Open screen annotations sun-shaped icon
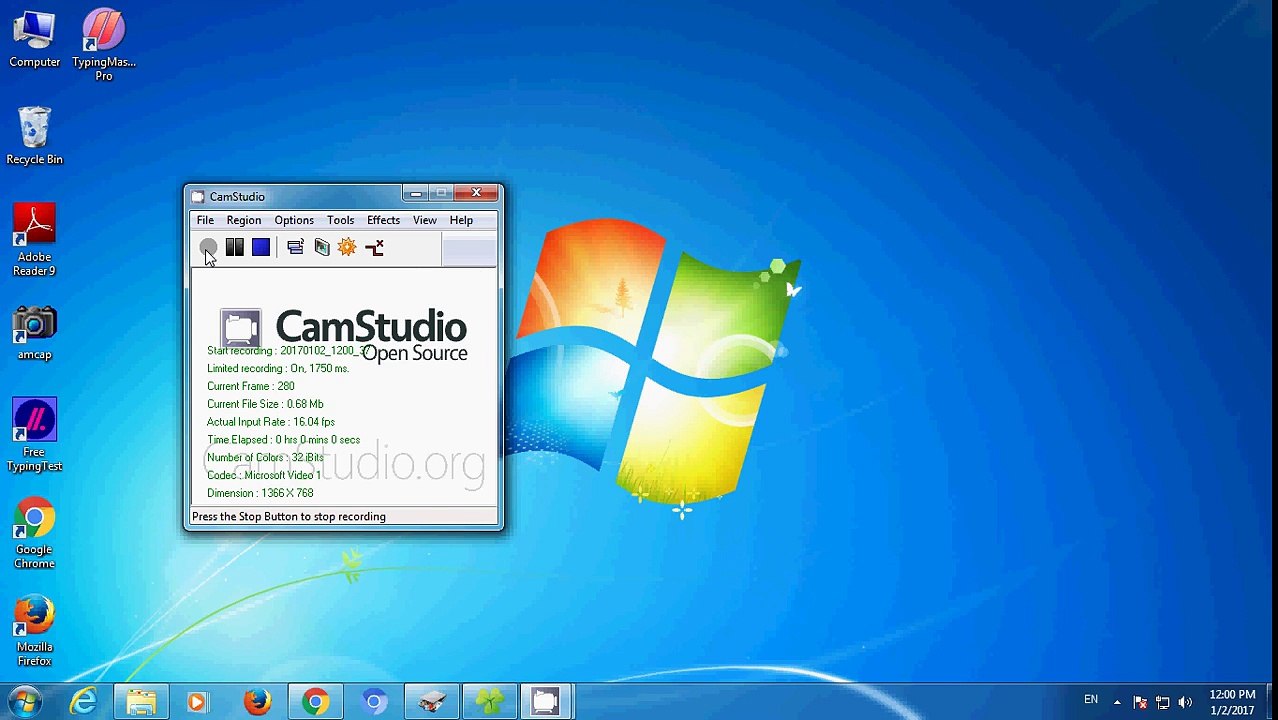 click(347, 247)
